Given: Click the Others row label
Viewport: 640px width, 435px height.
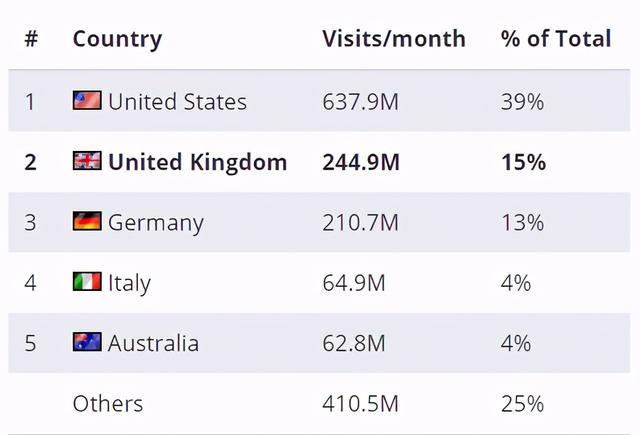Looking at the screenshot, I should 108,404.
